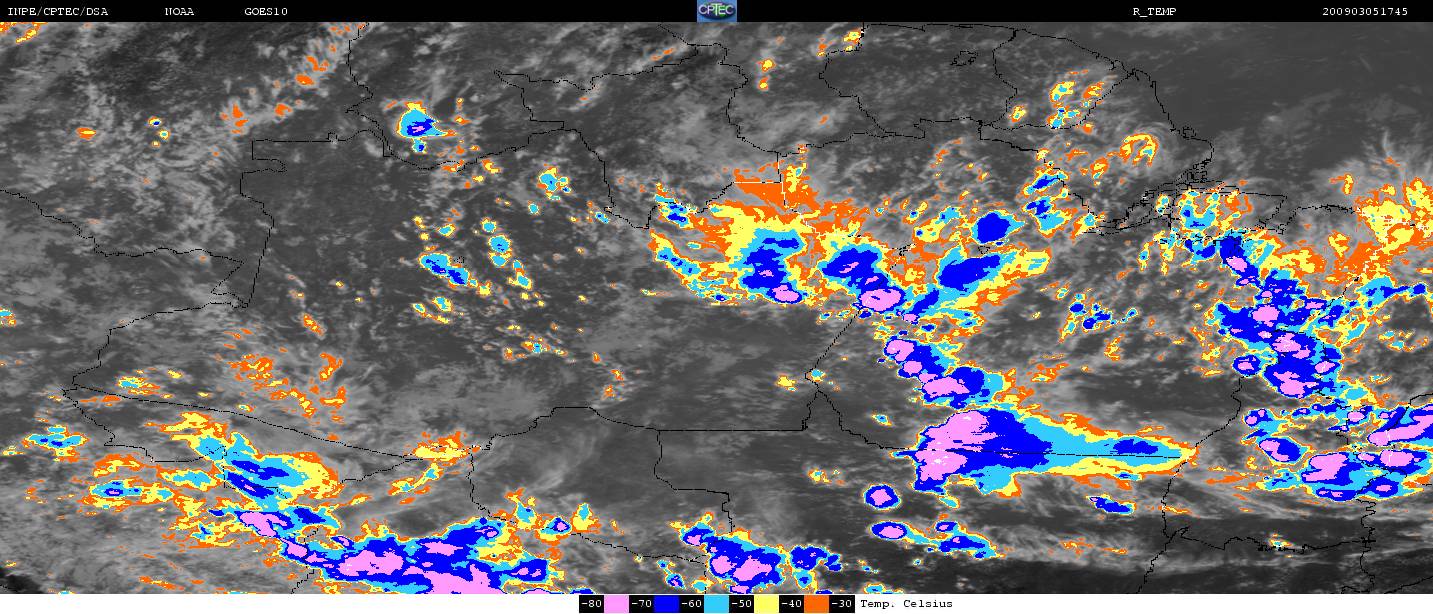Viewport: 1433px width, 614px height.
Task: Click the 'INPE/CPTEC/DSA' header text
Action: click(x=57, y=12)
